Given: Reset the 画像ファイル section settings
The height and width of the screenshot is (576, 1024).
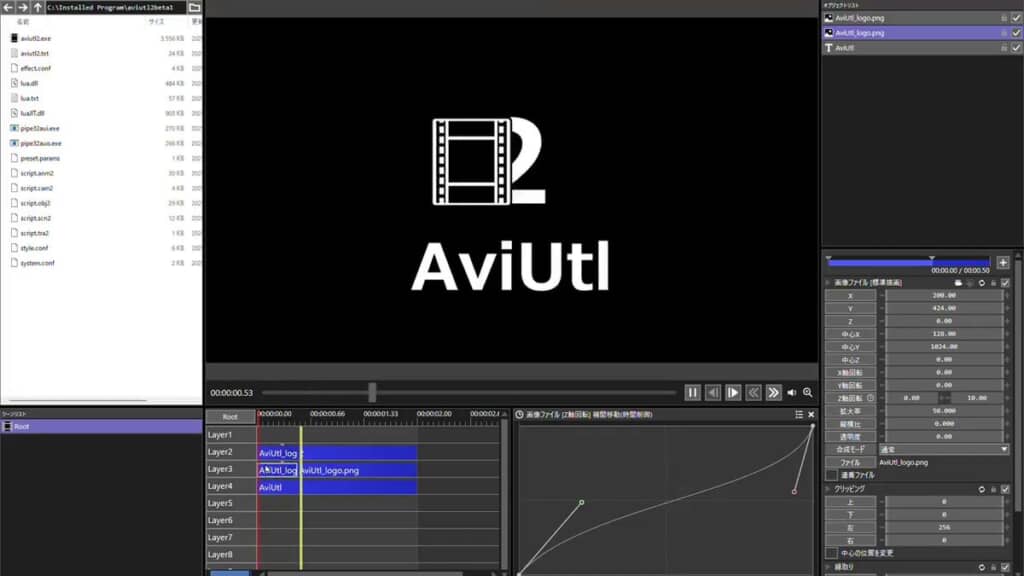Looking at the screenshot, I should pyautogui.click(x=982, y=283).
